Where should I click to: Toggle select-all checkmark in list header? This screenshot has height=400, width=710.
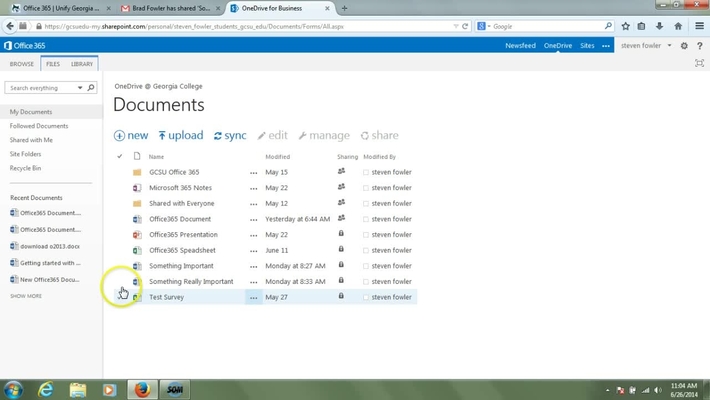[x=120, y=156]
